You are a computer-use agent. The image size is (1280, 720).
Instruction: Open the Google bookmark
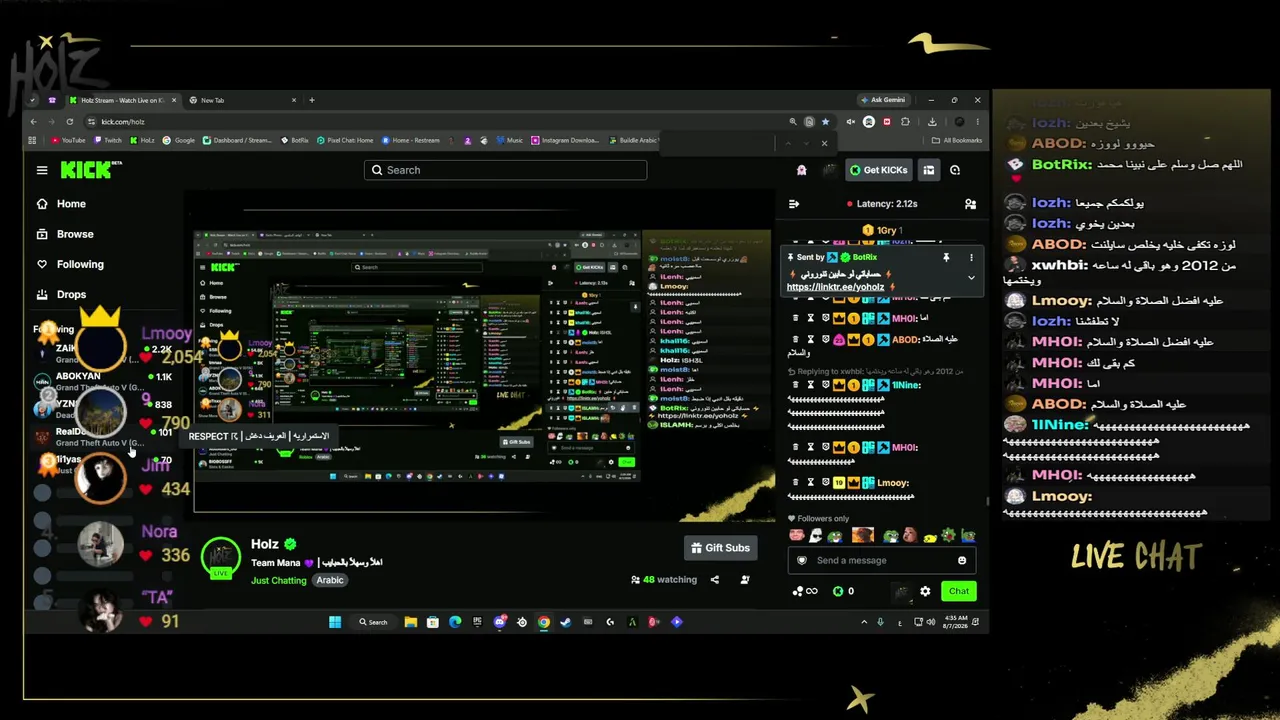point(179,141)
